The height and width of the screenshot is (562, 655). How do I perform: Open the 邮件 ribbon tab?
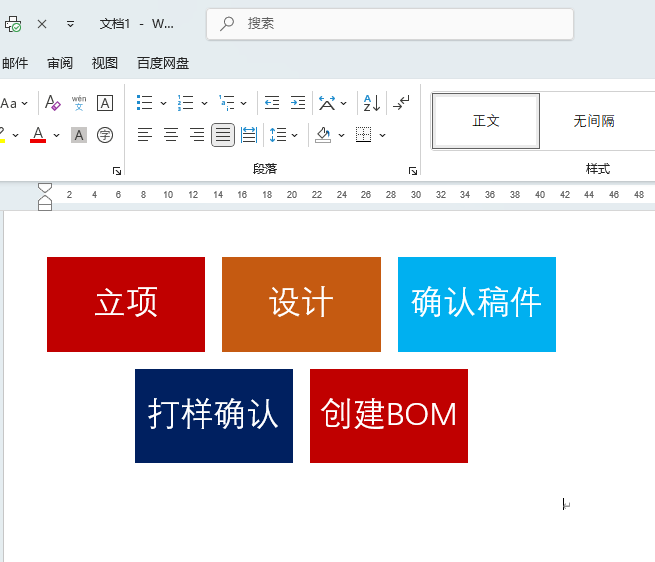click(x=15, y=63)
